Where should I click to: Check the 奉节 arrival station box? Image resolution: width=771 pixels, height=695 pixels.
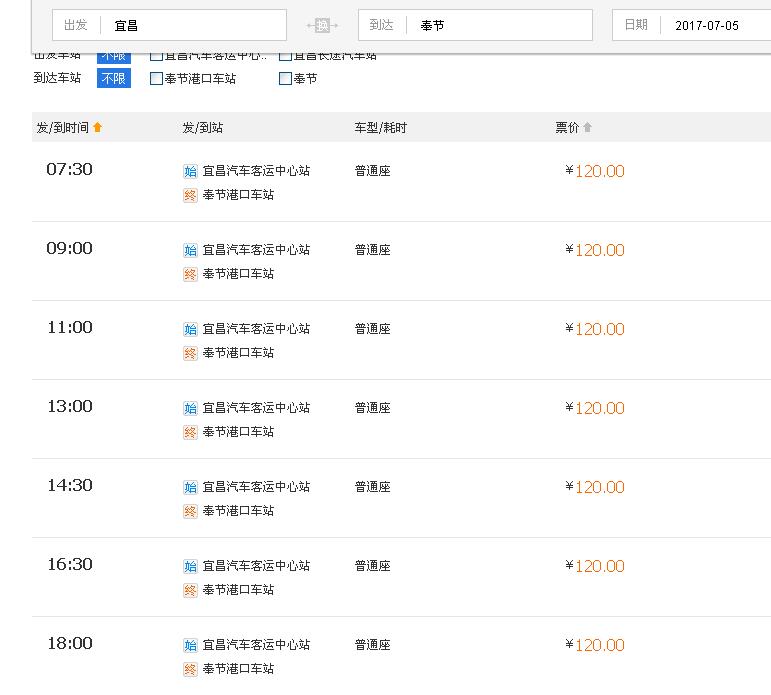click(285, 79)
